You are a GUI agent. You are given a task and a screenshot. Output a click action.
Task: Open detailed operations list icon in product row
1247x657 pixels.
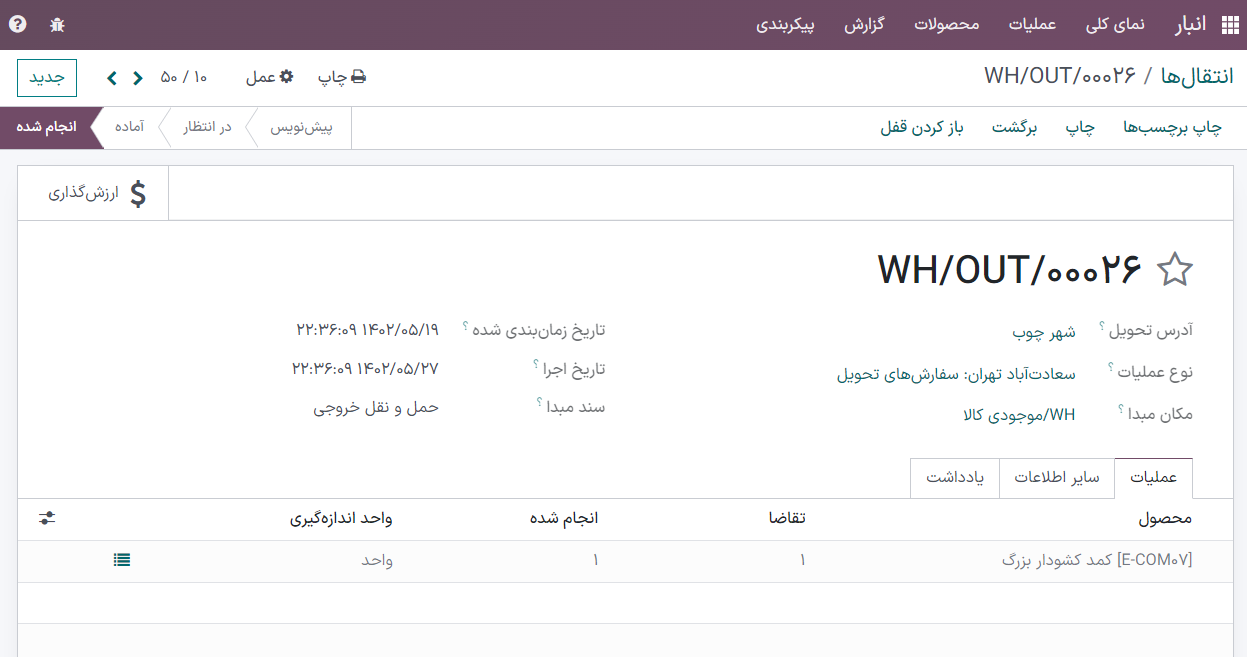tap(122, 560)
